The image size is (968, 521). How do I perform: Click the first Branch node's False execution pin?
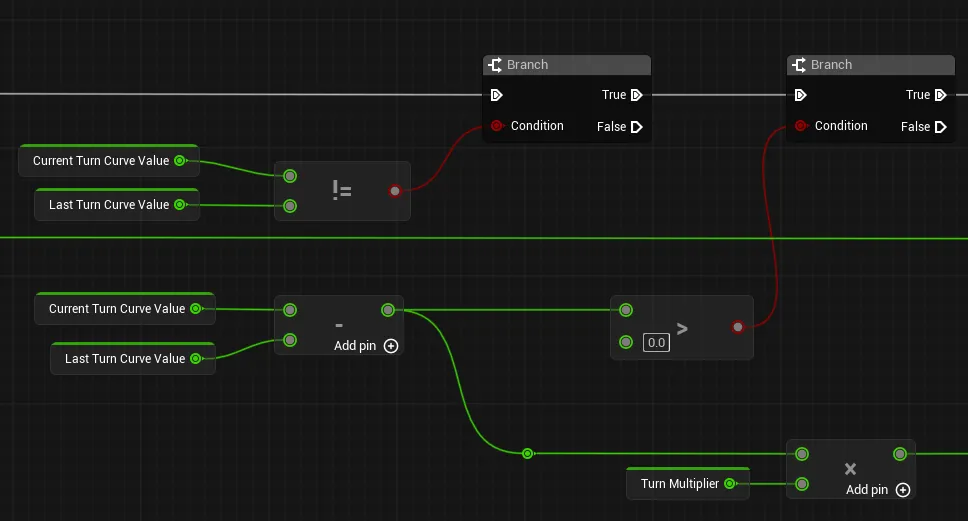[636, 127]
